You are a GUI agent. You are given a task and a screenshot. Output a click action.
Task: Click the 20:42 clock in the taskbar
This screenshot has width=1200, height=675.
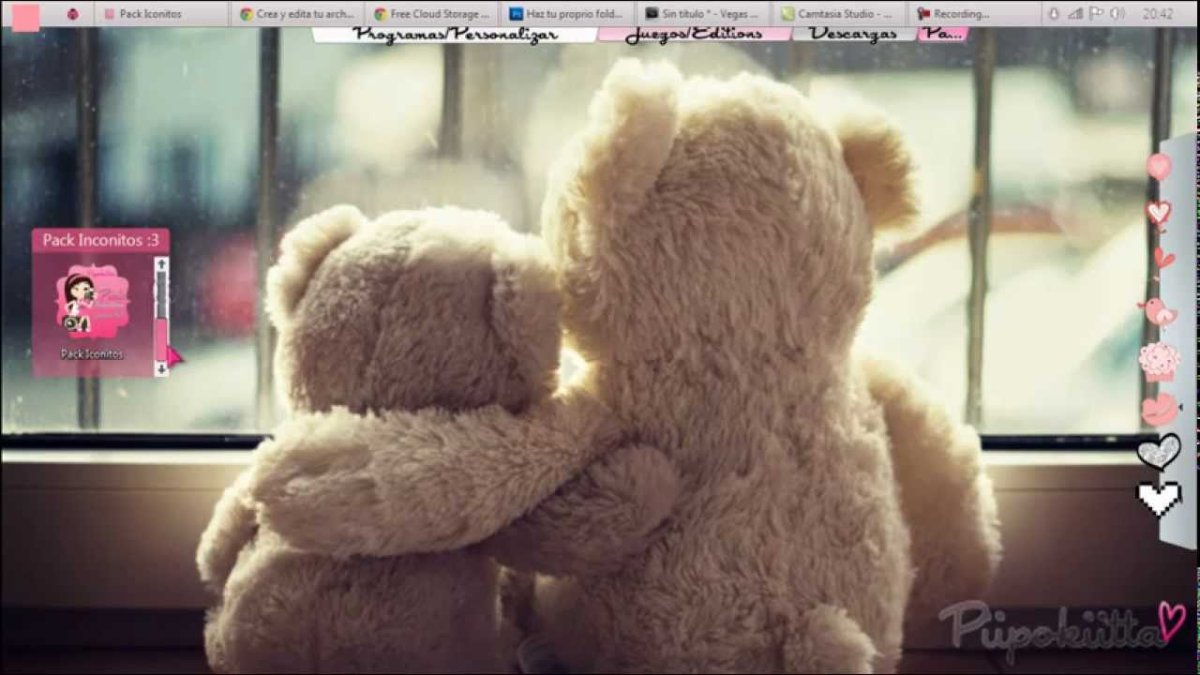(x=1157, y=14)
